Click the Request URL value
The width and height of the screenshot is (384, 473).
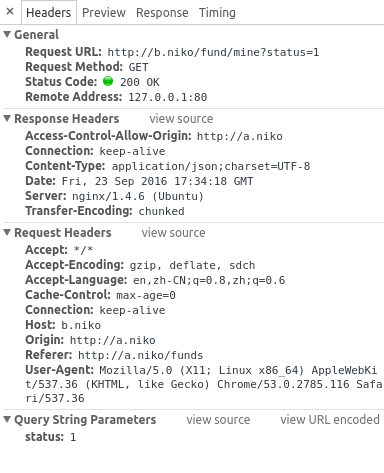pyautogui.click(x=213, y=52)
